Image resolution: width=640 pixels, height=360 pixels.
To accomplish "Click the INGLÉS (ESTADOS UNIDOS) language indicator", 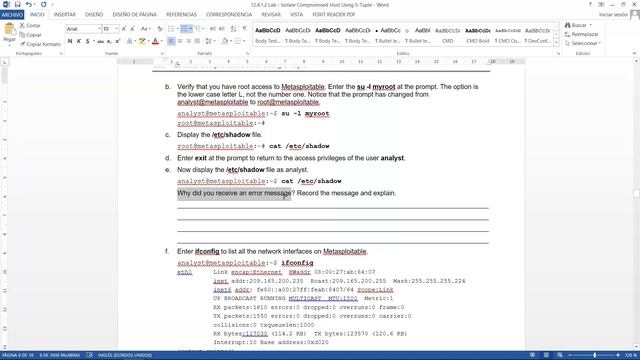I will [124, 355].
